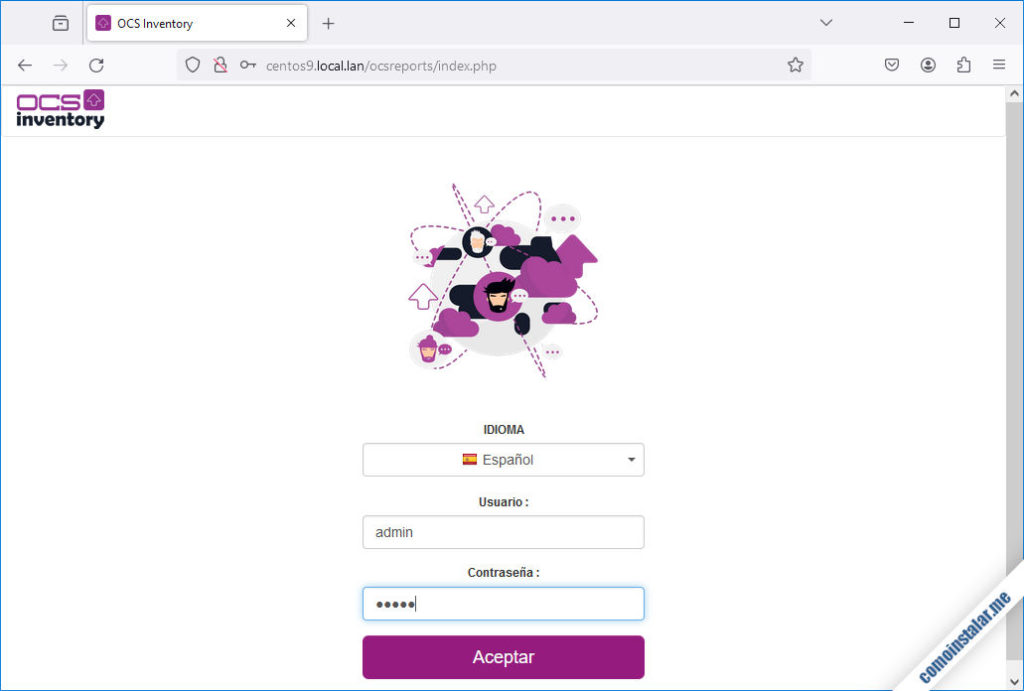Open tracking protection shield icon
Viewport: 1024px width, 691px height.
tap(192, 65)
